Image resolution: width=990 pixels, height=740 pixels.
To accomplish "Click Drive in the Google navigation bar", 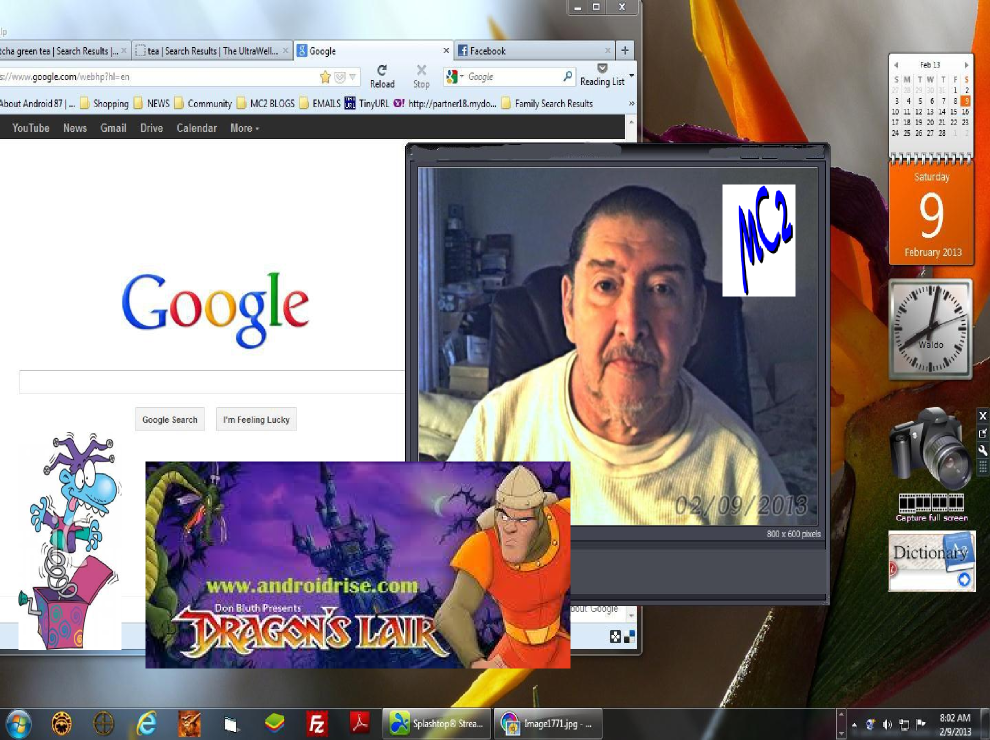I will pos(152,128).
